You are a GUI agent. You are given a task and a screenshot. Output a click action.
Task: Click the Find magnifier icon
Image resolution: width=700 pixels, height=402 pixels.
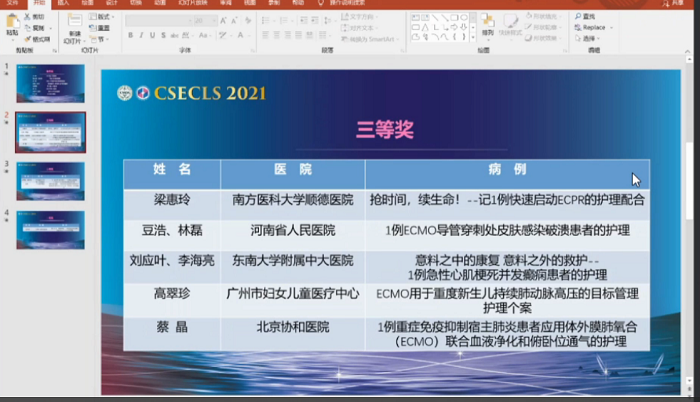pyautogui.click(x=577, y=17)
